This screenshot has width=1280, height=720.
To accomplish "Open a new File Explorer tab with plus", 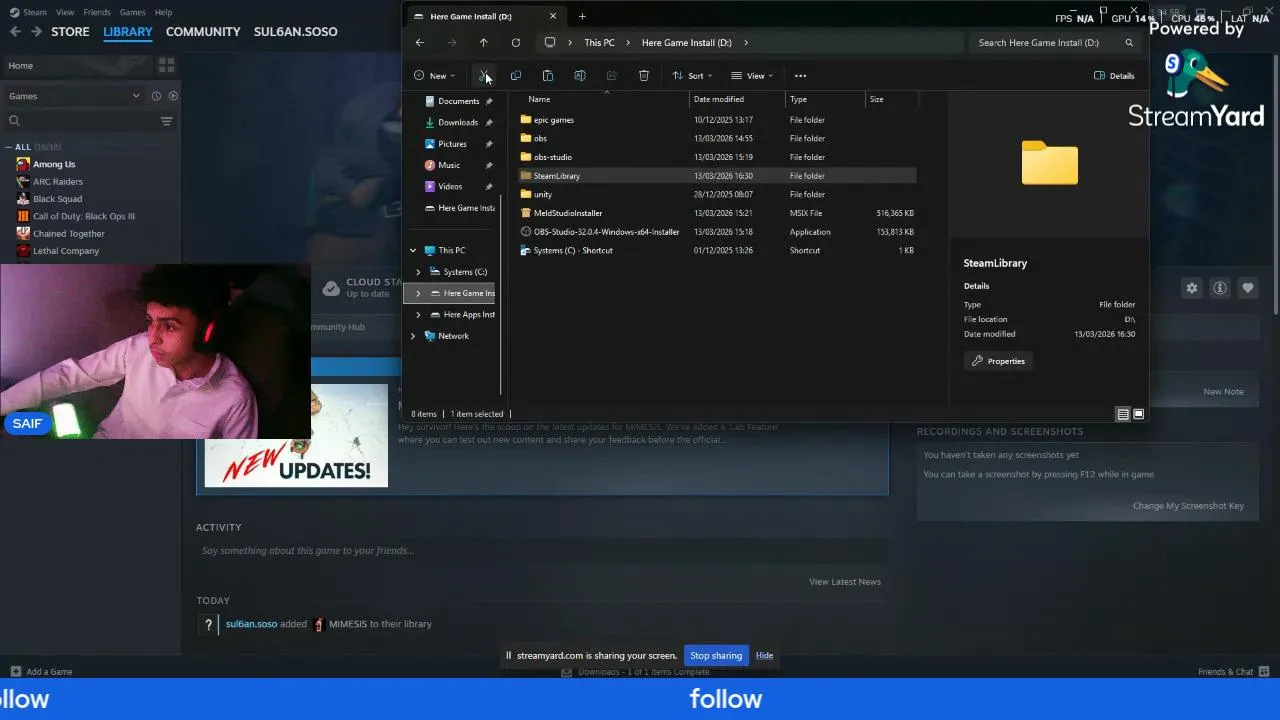I will (x=582, y=16).
